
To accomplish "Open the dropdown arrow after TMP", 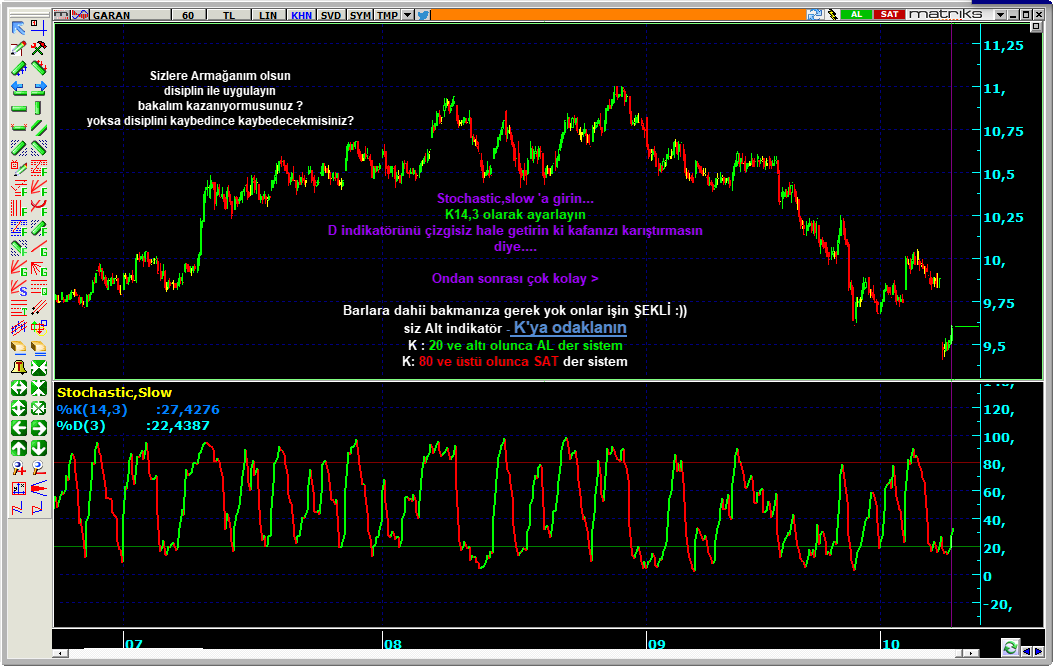I will 408,15.
